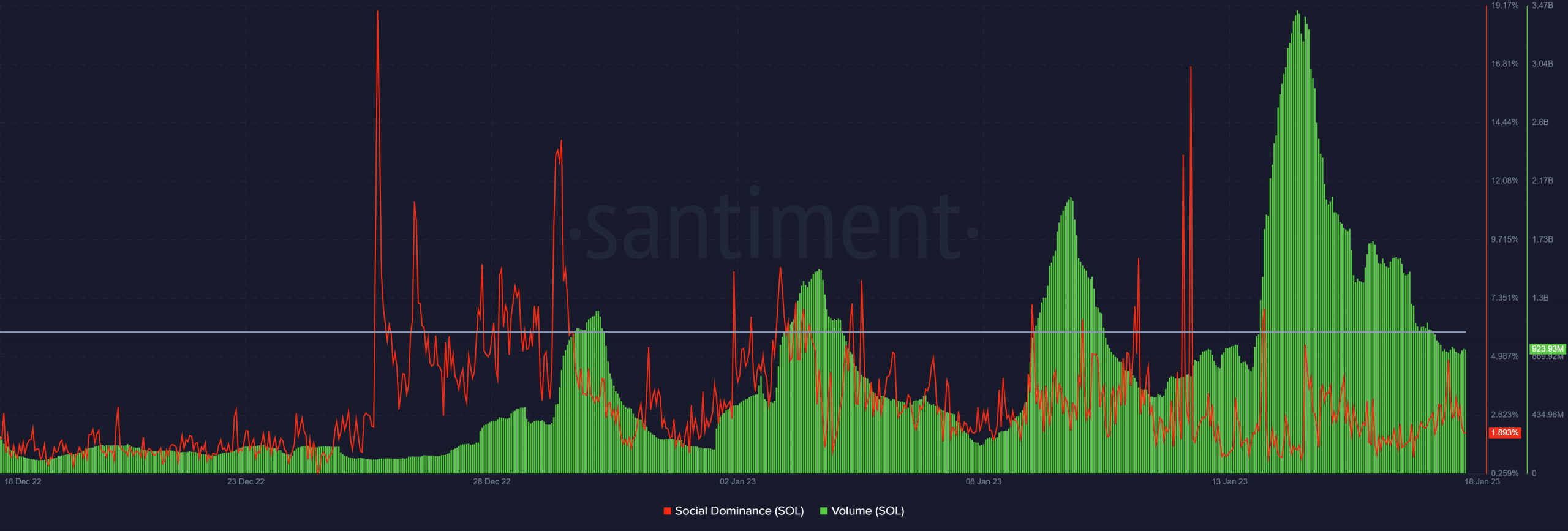Click the 12.08% axis value
1568x531 pixels.
click(1505, 181)
